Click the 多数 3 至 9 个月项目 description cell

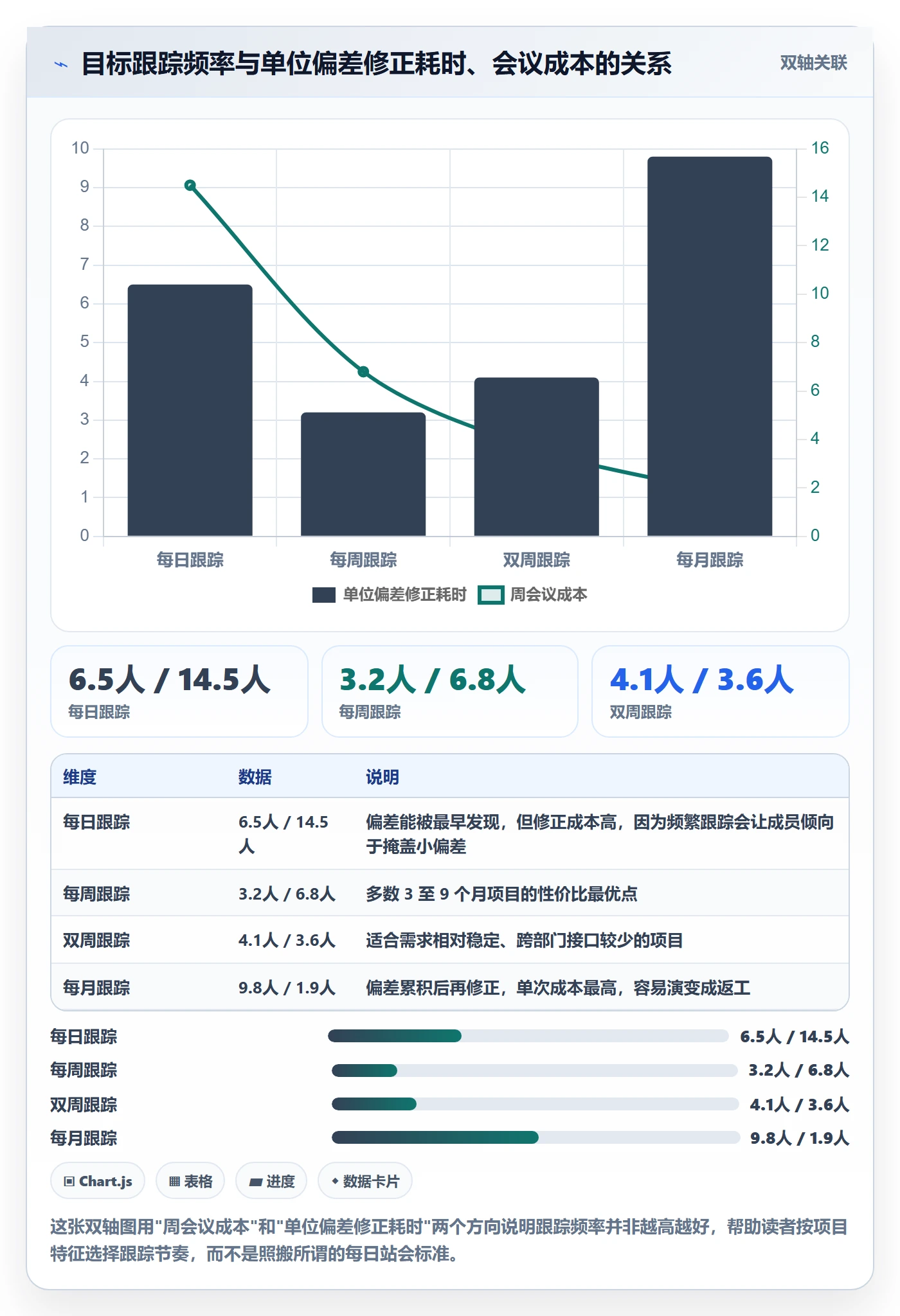click(501, 894)
